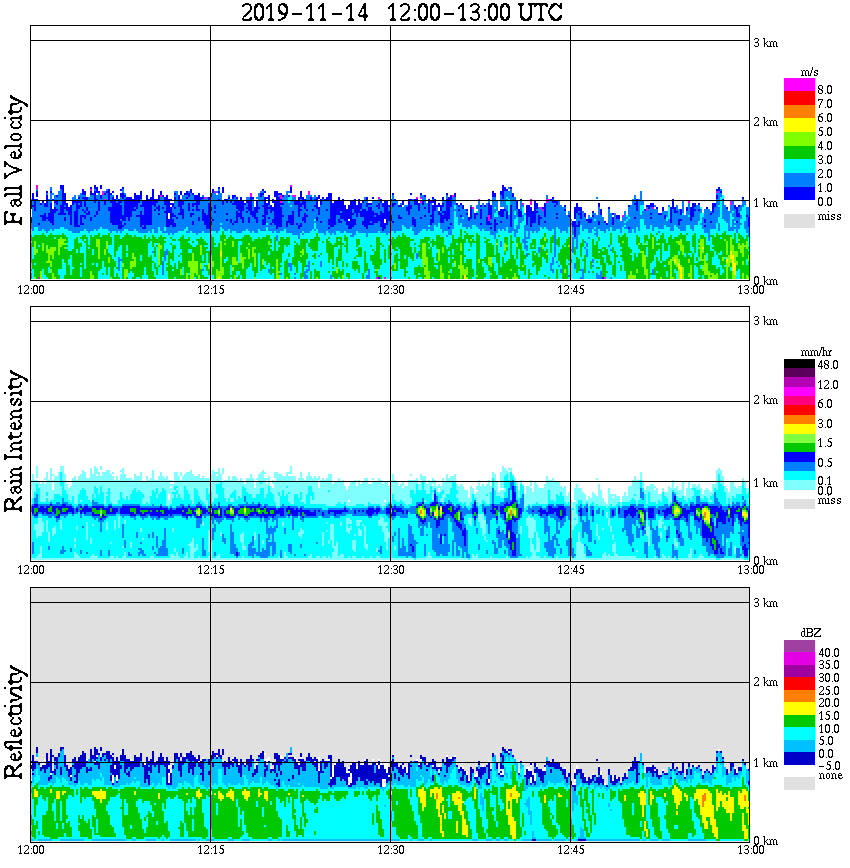Click the mm/hr unit label of the rain legend
Image resolution: width=850 pixels, height=868 pixels.
pyautogui.click(x=816, y=352)
